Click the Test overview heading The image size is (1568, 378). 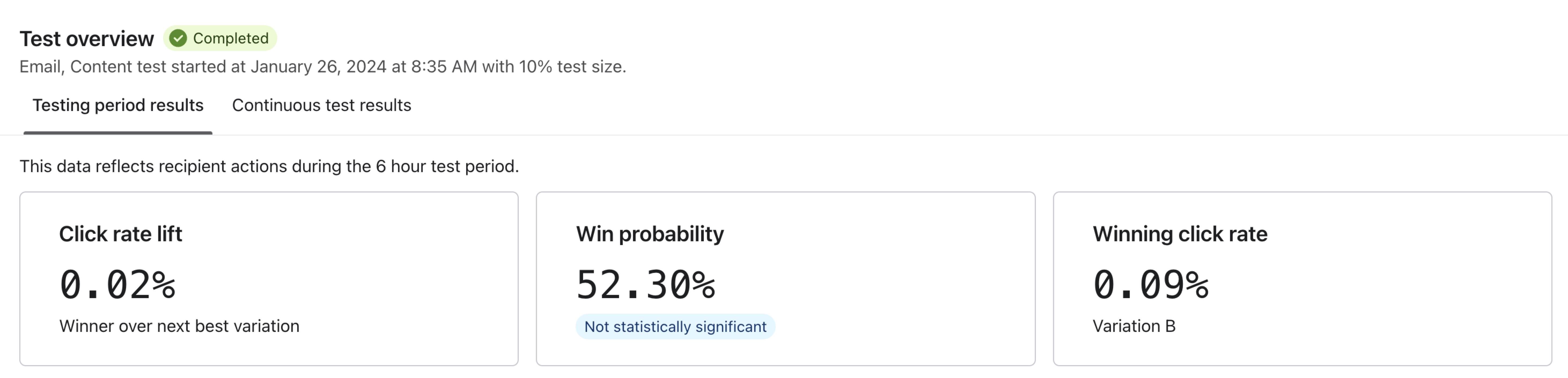click(x=87, y=38)
